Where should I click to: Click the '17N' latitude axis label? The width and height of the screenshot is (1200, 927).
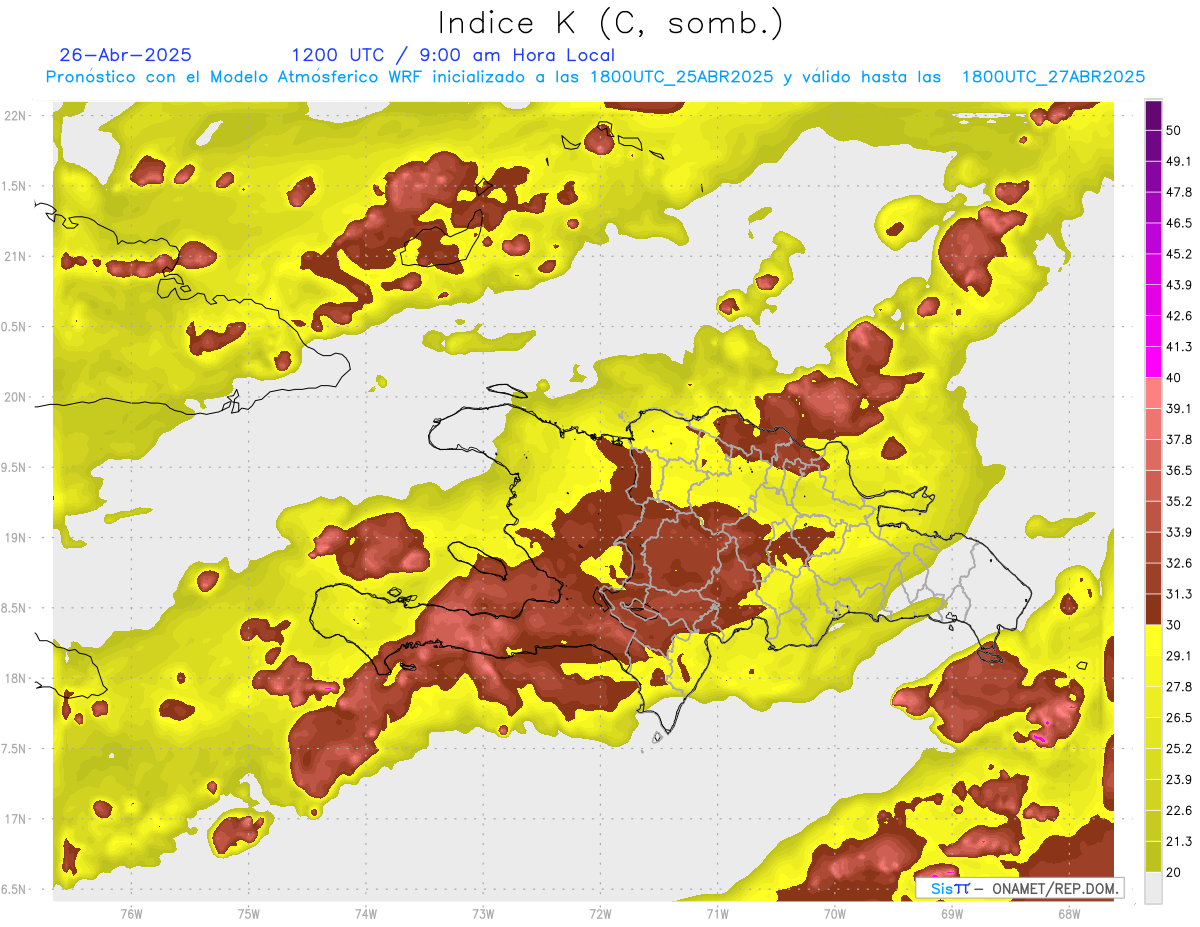pos(15,819)
